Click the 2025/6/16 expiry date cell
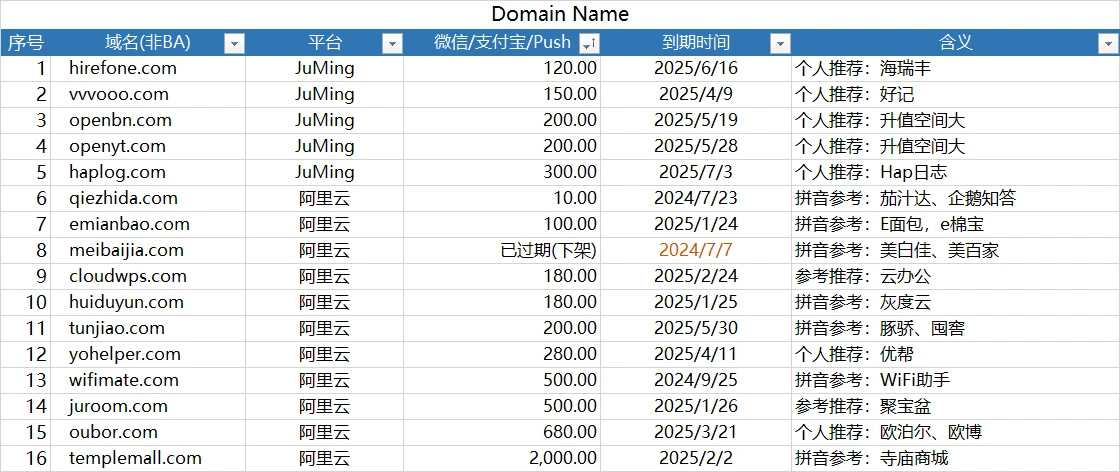1120x472 pixels. tap(695, 68)
